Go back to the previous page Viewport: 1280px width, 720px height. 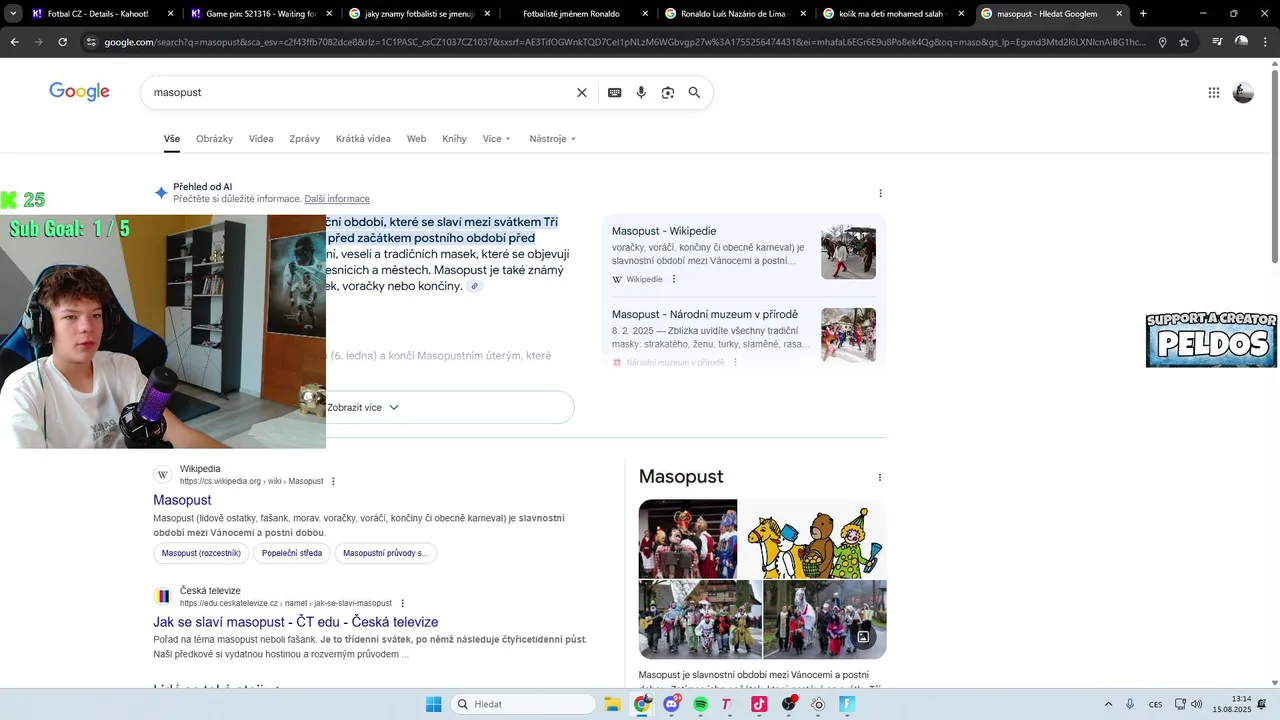click(14, 42)
